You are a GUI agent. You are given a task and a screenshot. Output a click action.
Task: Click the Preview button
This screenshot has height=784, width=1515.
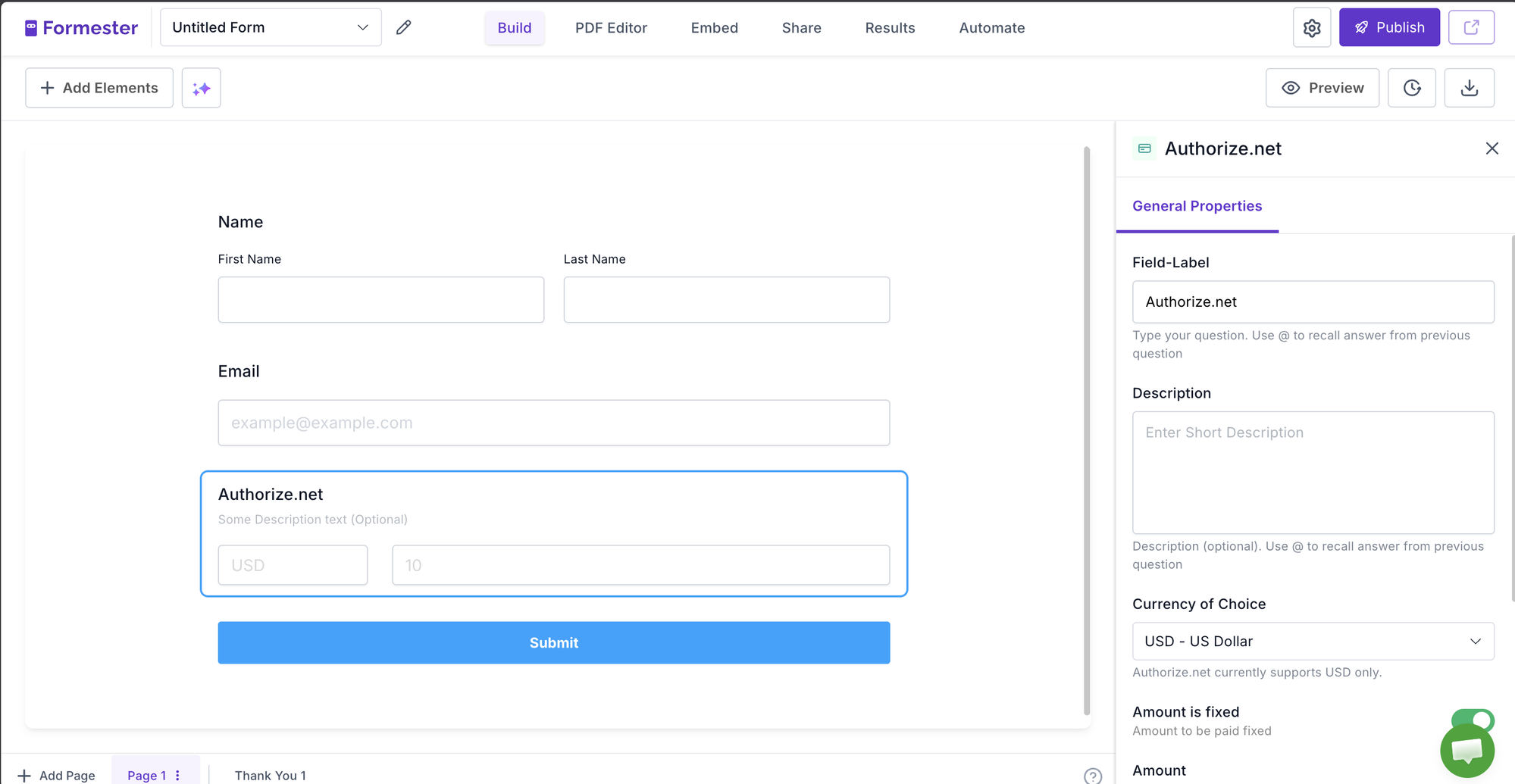coord(1322,88)
